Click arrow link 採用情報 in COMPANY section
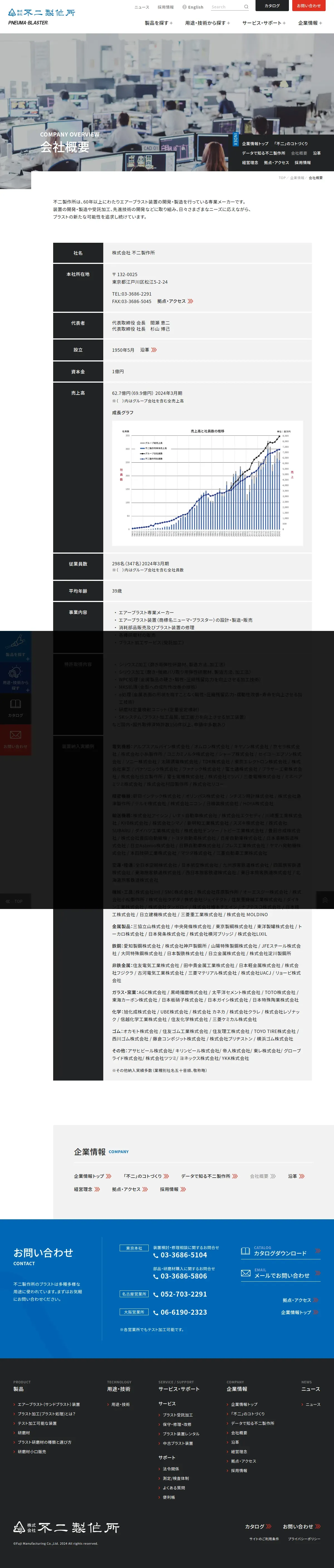334x1568 pixels. [173, 1189]
